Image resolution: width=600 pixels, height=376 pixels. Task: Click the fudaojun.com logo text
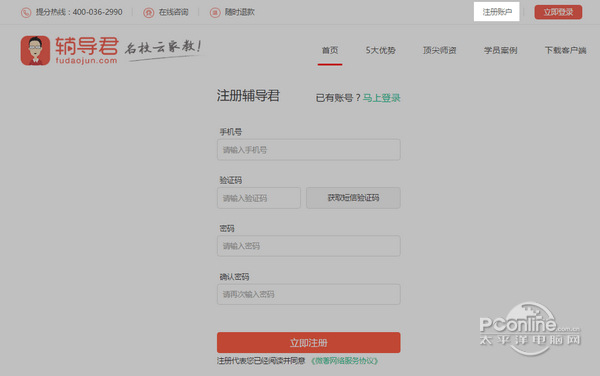86,60
